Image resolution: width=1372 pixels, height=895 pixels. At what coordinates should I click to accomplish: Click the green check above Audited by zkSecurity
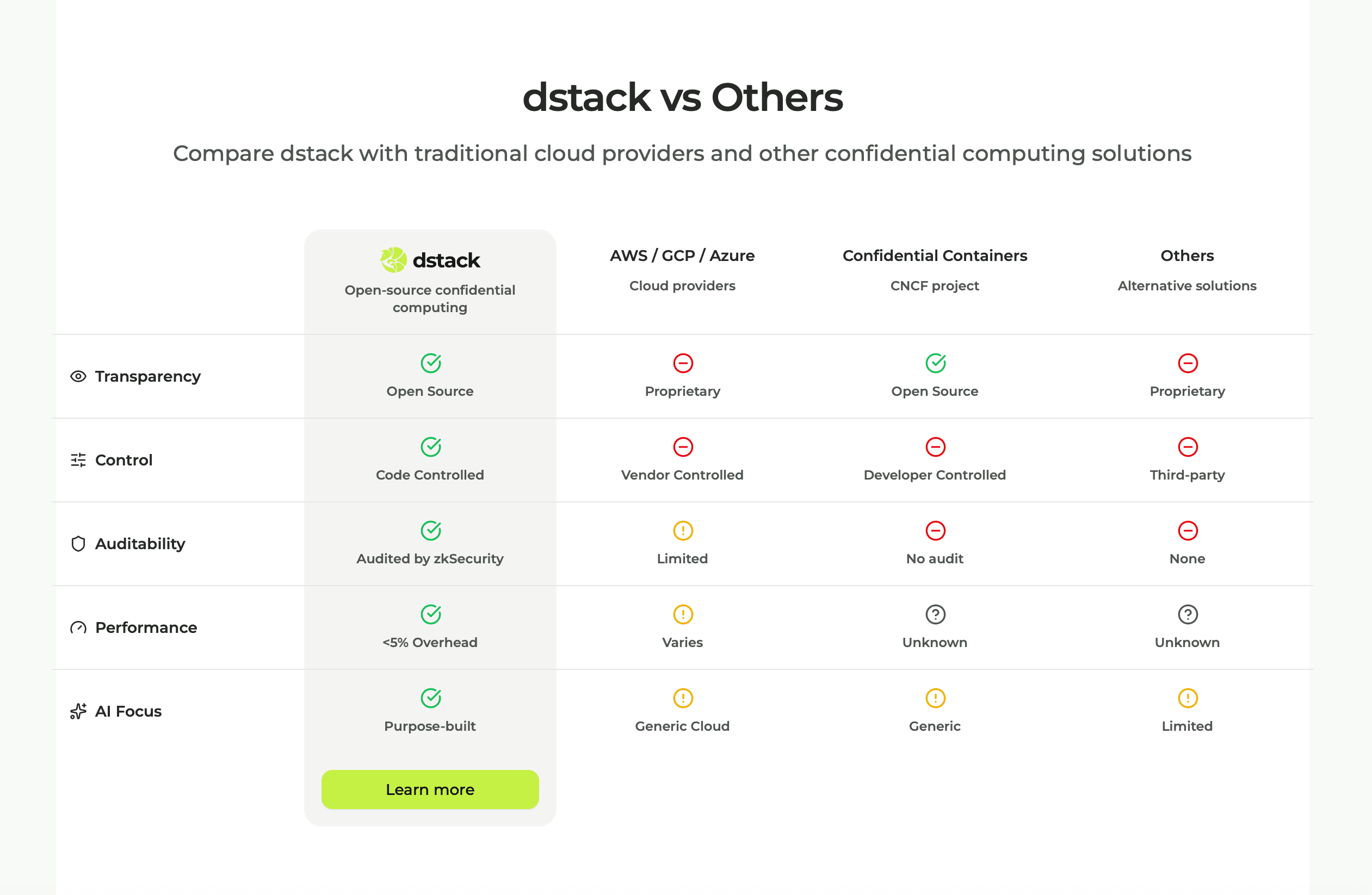coord(431,530)
